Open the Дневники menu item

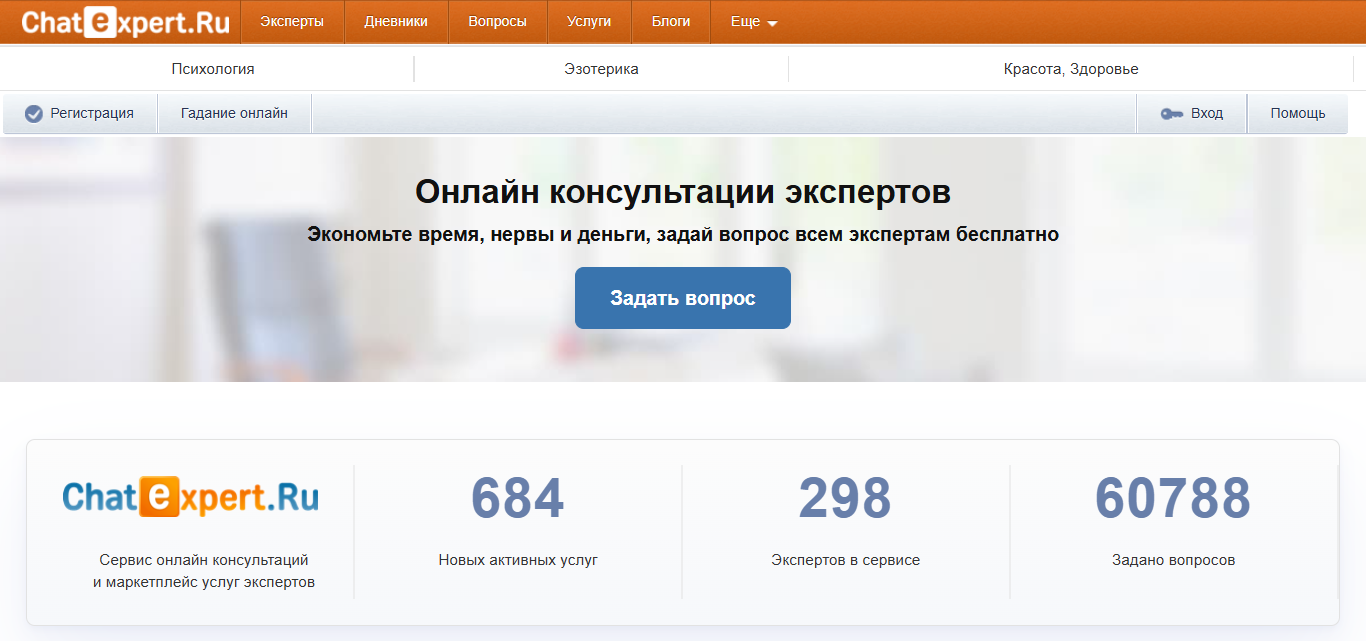coord(396,22)
